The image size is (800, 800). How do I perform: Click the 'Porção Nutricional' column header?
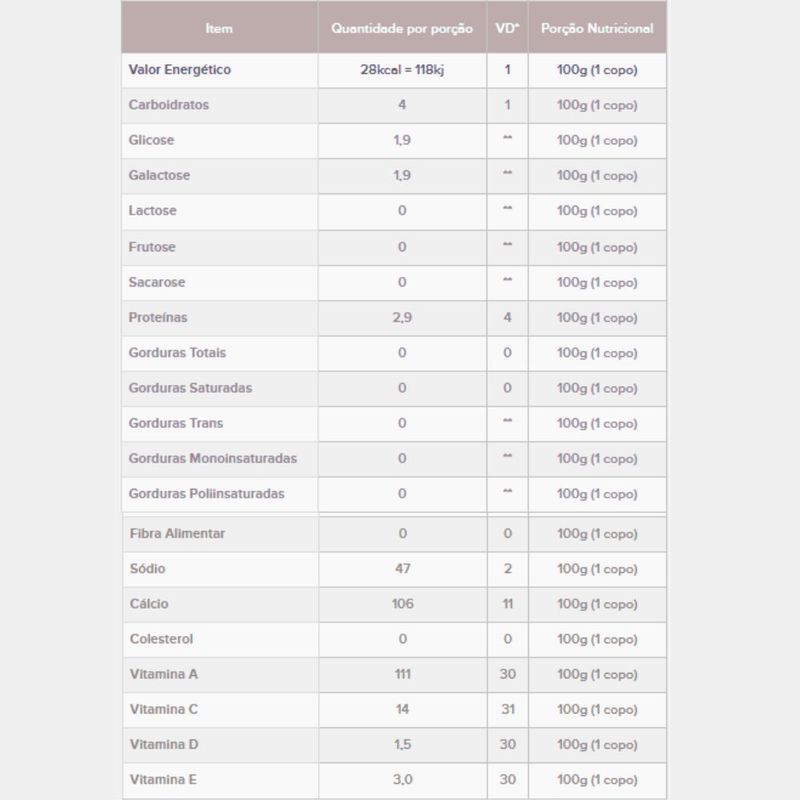pyautogui.click(x=597, y=28)
